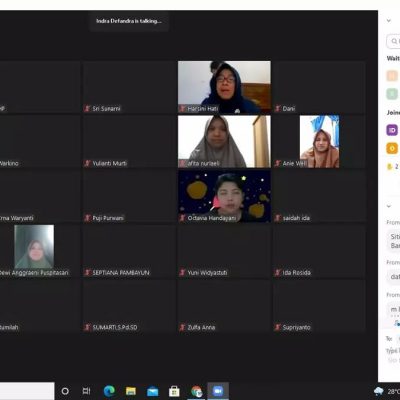Click the weather icon in the system tray
400x400 pixels.
379,391
